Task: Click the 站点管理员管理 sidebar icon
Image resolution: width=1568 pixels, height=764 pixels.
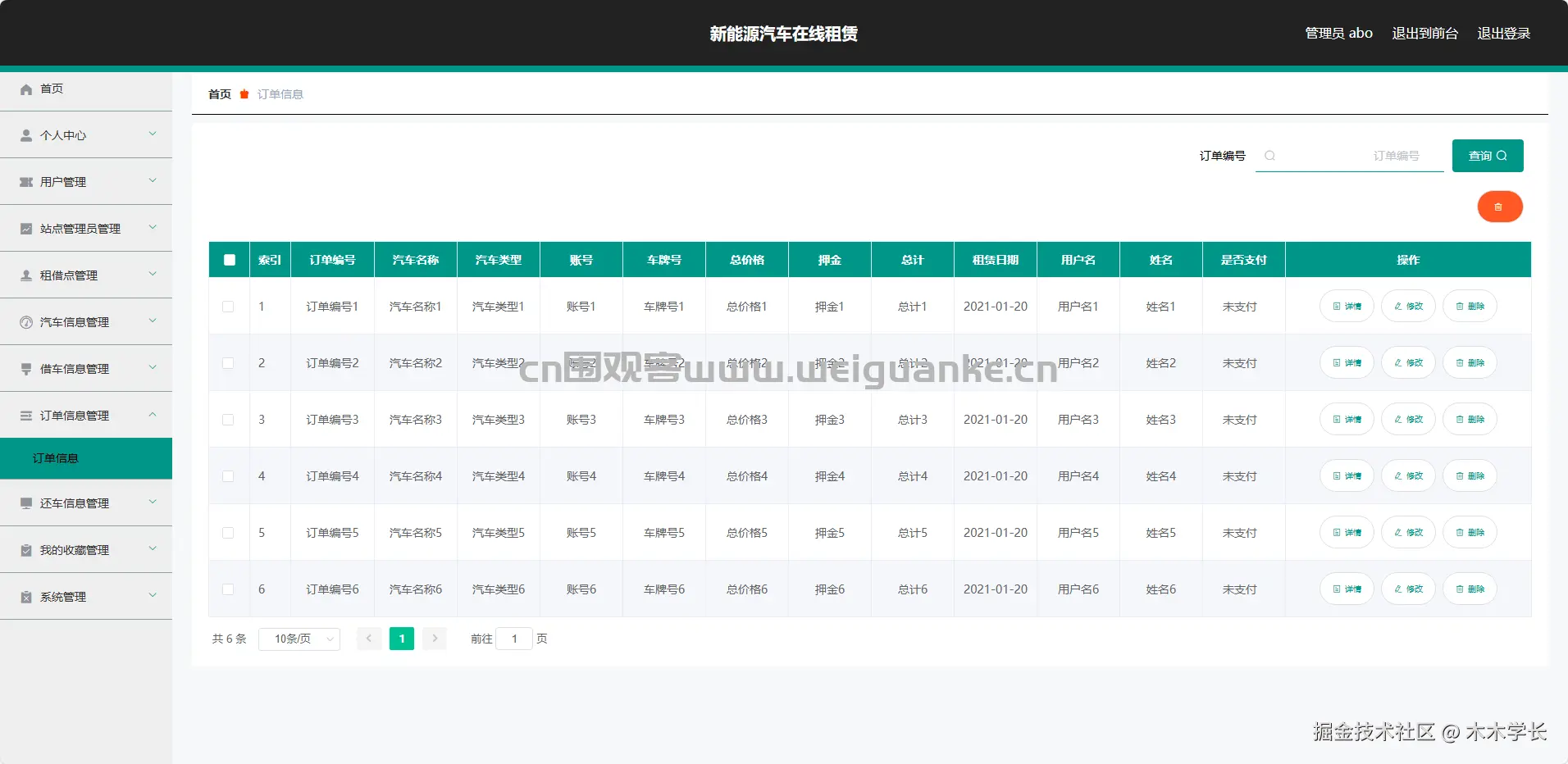Action: [26, 229]
